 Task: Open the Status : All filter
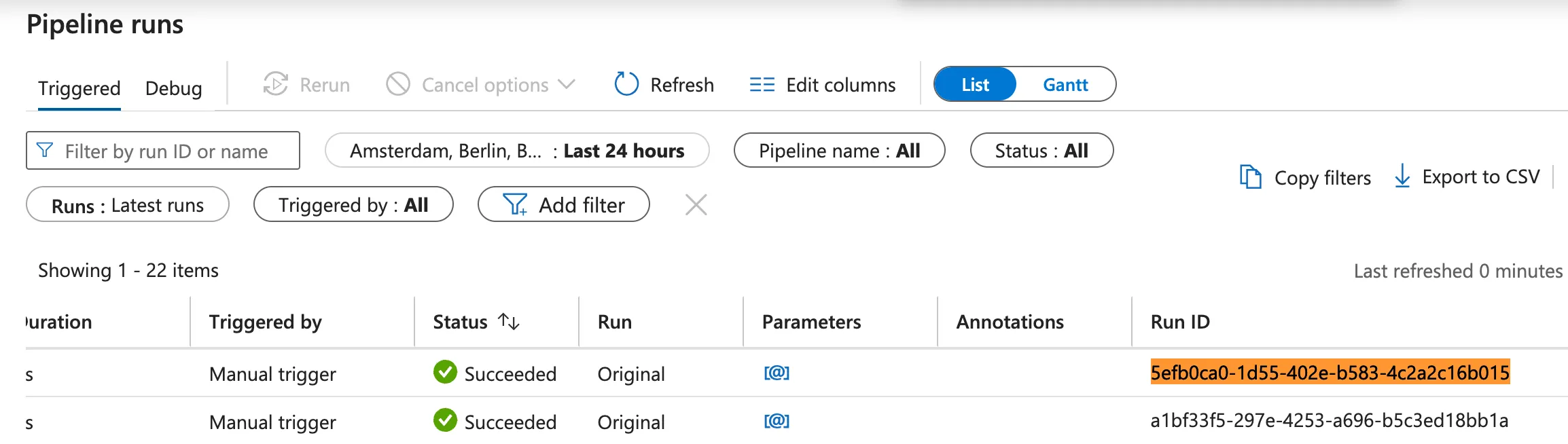coord(1041,151)
